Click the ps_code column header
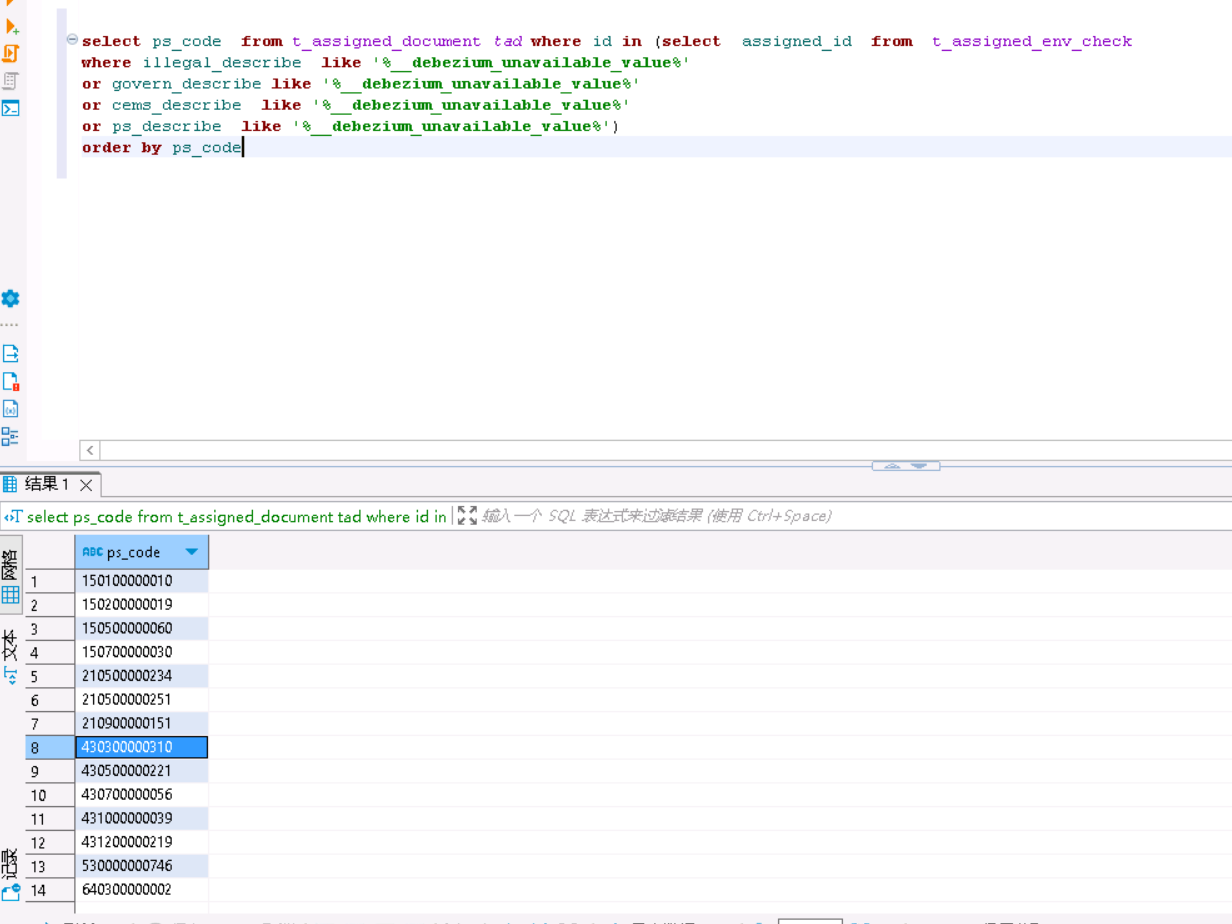Image resolution: width=1232 pixels, height=924 pixels. click(142, 552)
